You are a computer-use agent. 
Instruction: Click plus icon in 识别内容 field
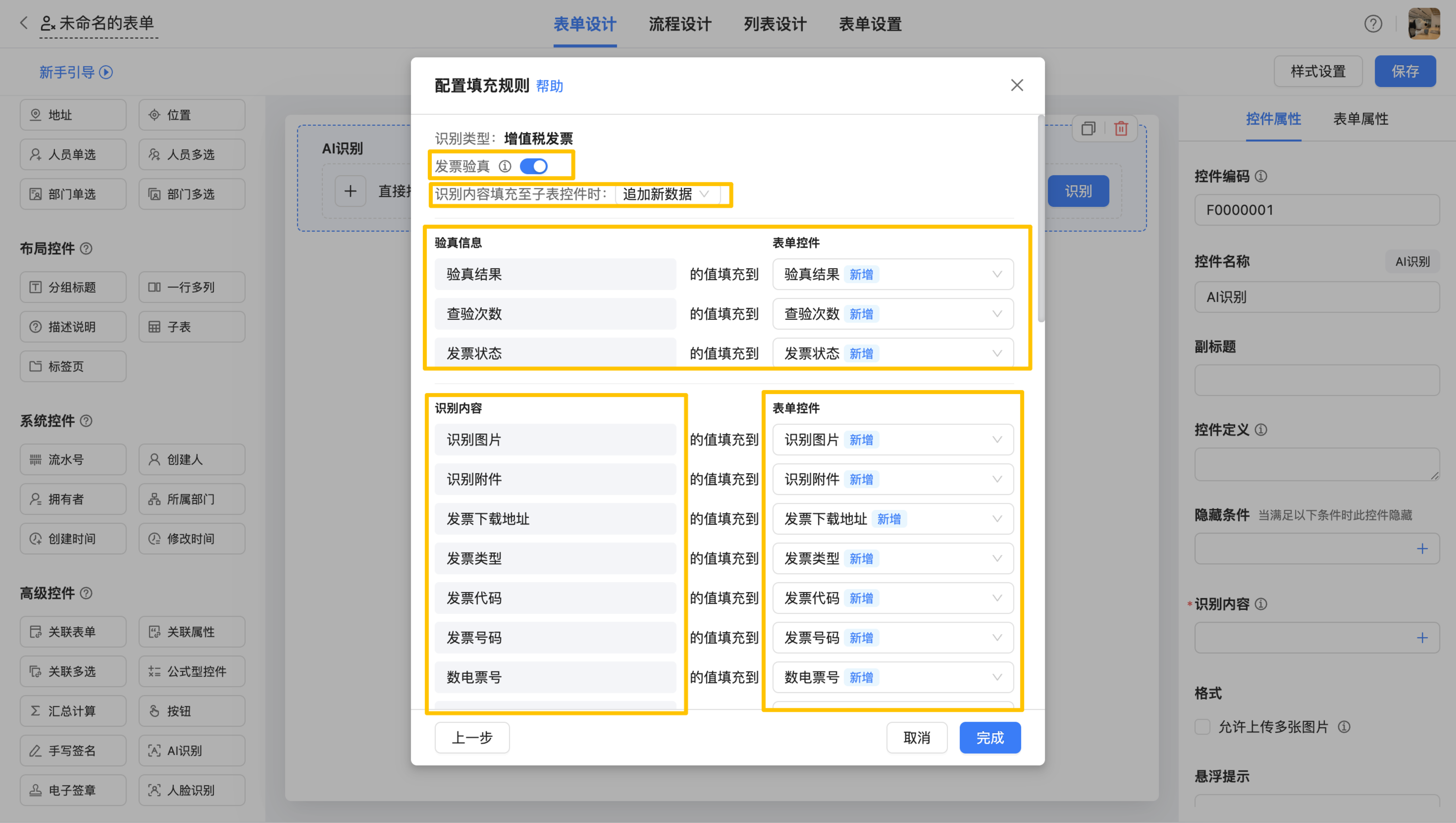[x=1422, y=638]
